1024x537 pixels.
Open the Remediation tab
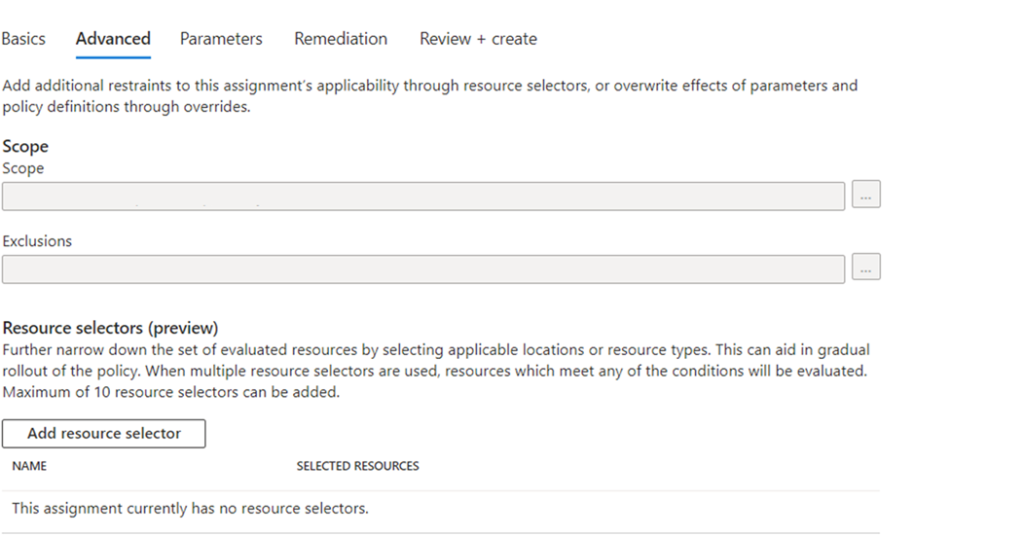(341, 39)
